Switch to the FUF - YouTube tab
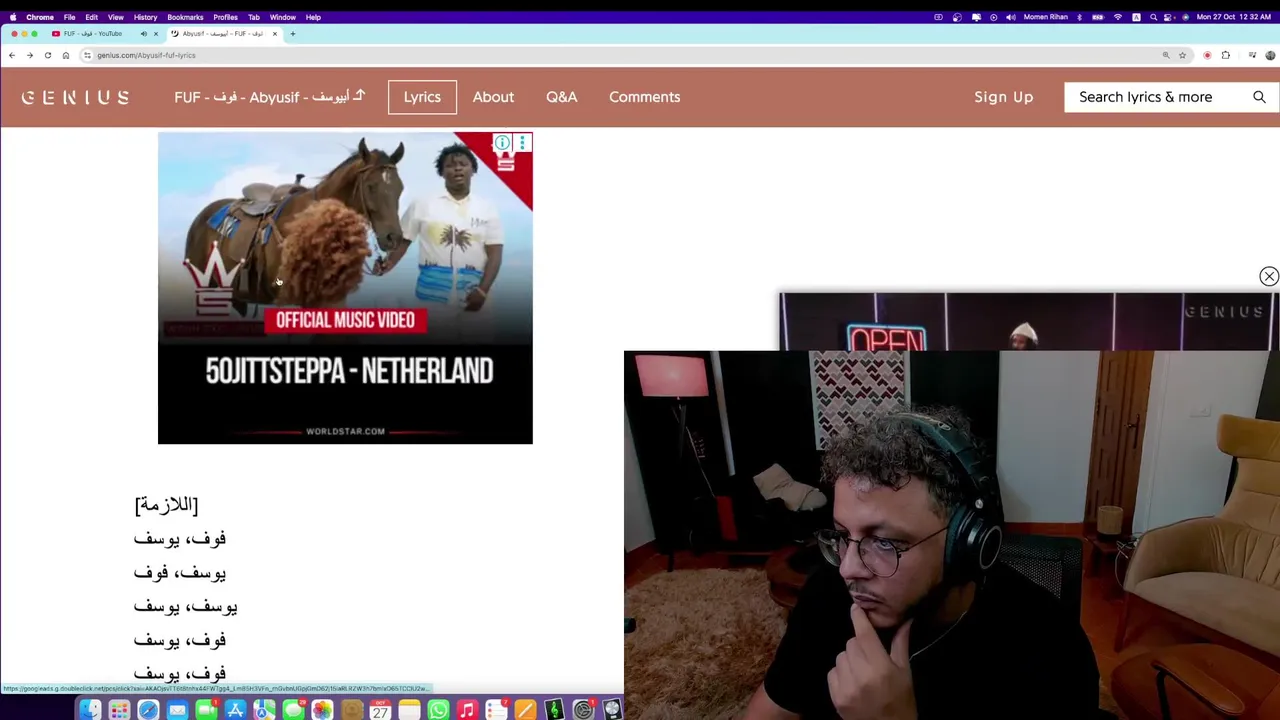Viewport: 1280px width, 720px height. 92,34
